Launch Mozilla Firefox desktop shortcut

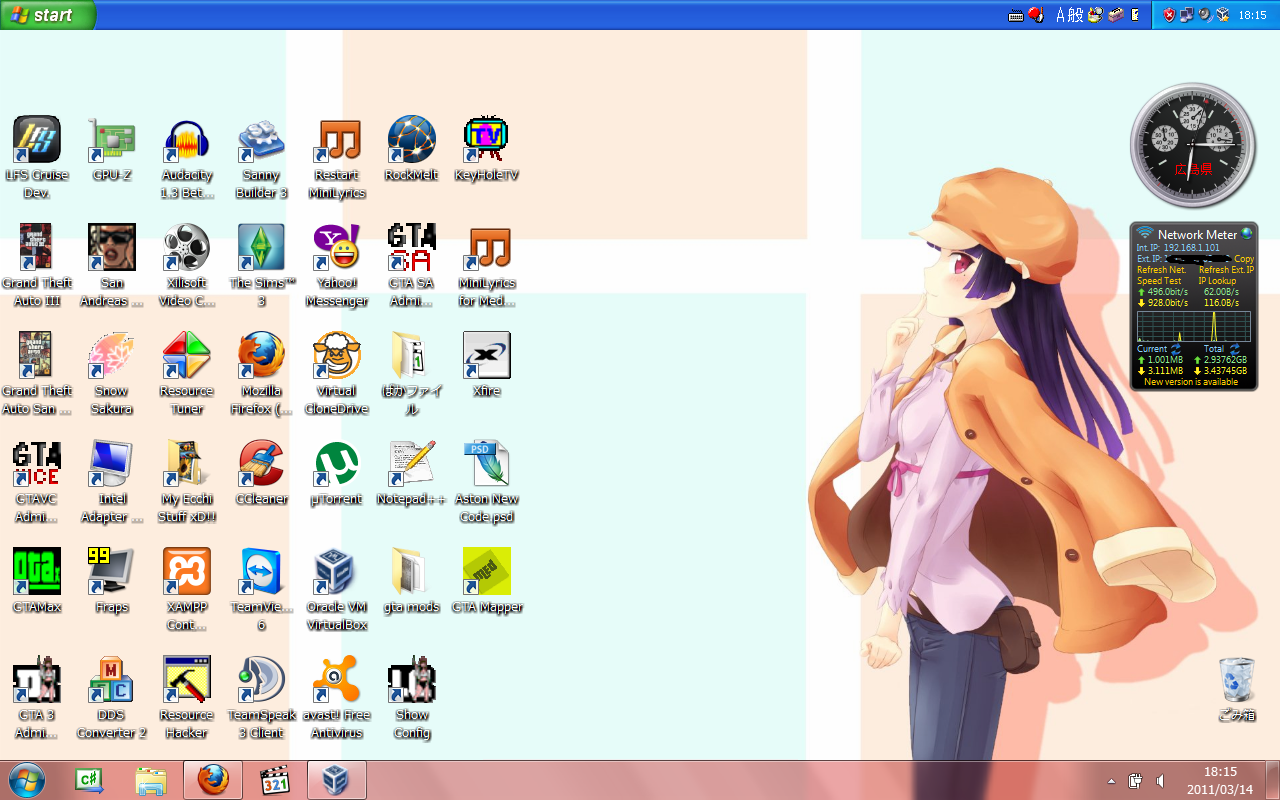(262, 373)
